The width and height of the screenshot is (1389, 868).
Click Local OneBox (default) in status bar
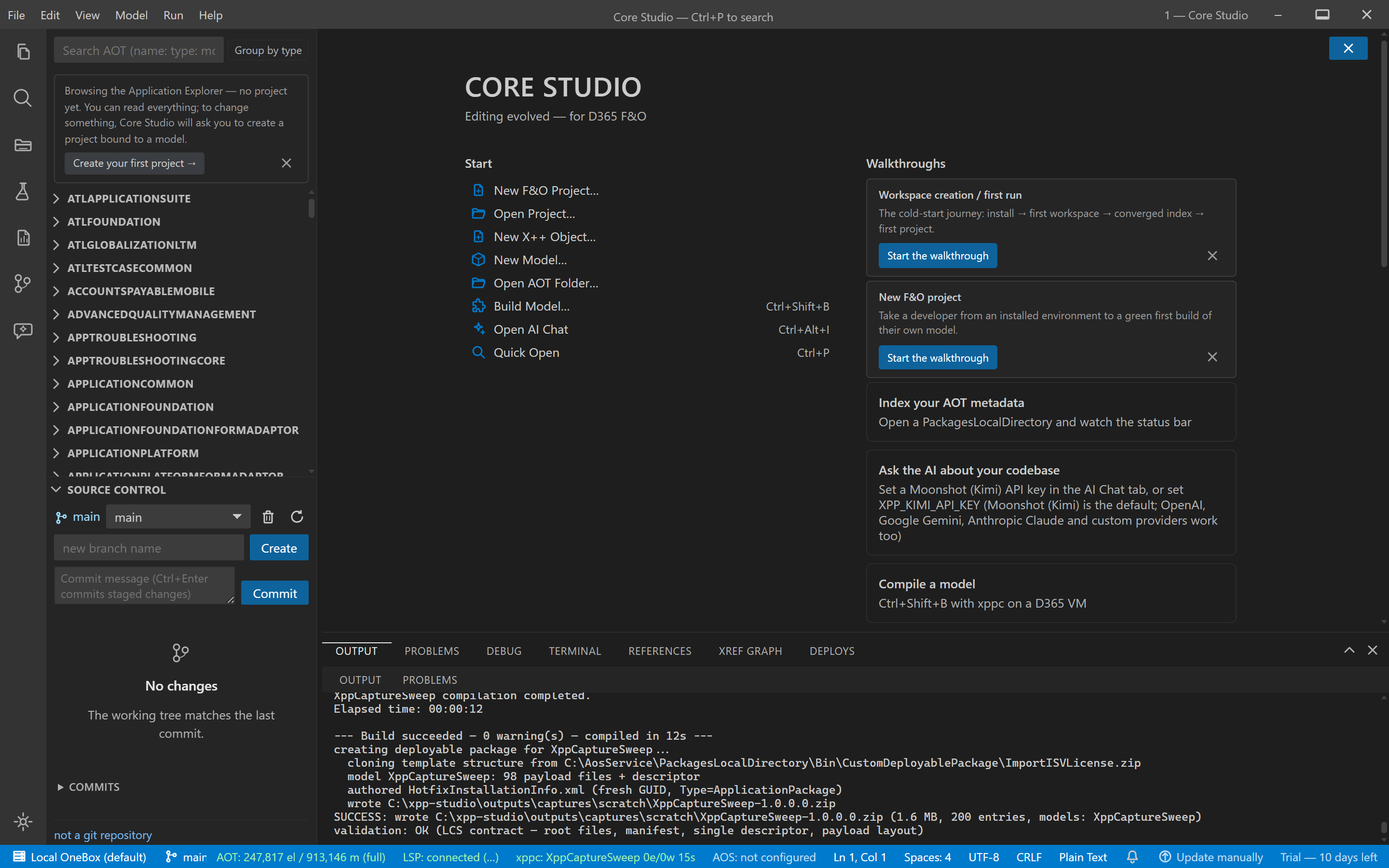pyautogui.click(x=80, y=857)
